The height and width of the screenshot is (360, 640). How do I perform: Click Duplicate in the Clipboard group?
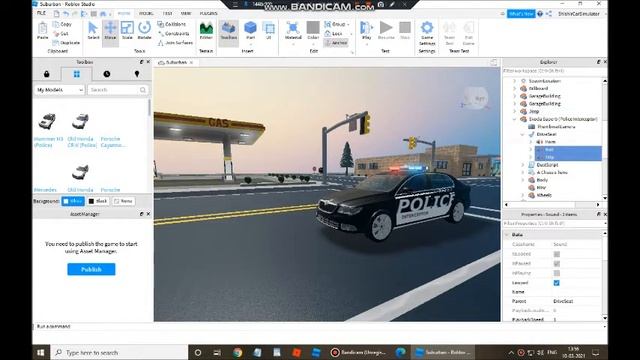67,42
